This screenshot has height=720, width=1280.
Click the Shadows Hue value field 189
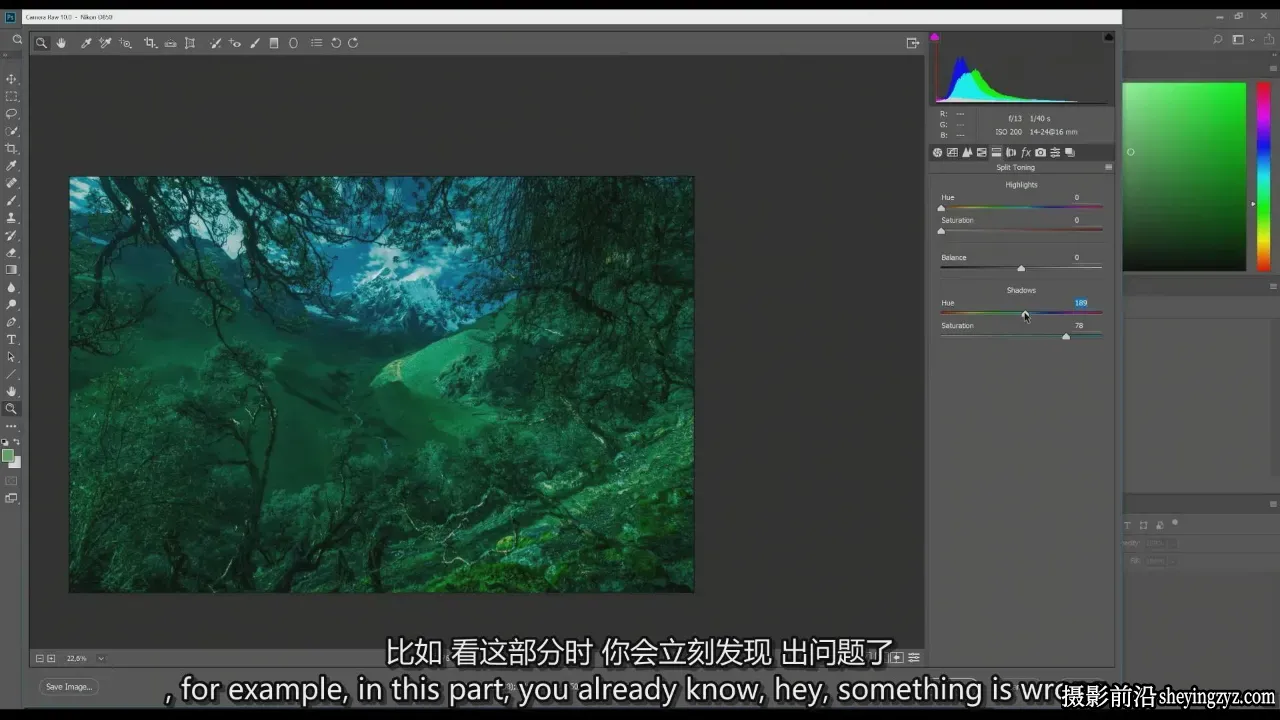(1081, 303)
